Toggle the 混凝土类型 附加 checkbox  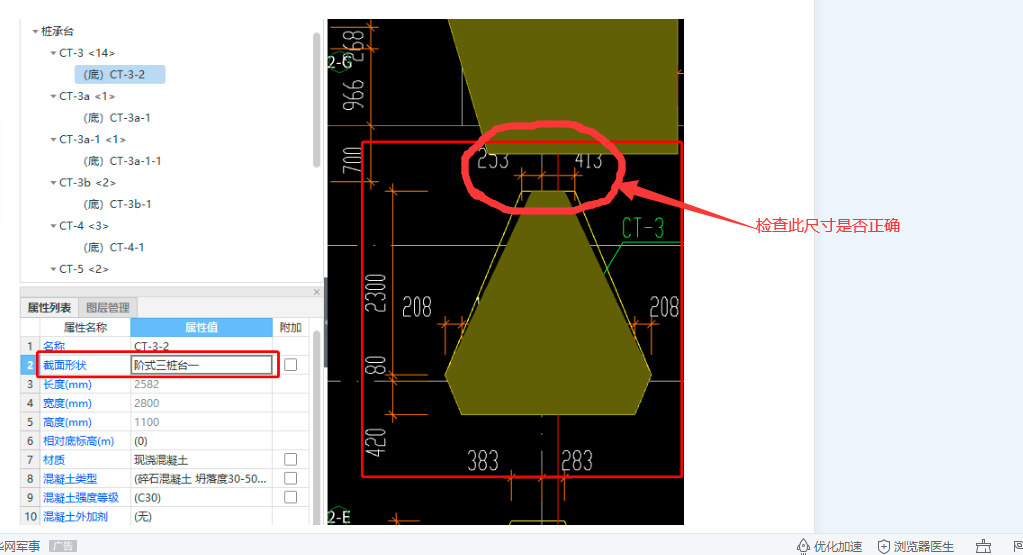click(290, 478)
